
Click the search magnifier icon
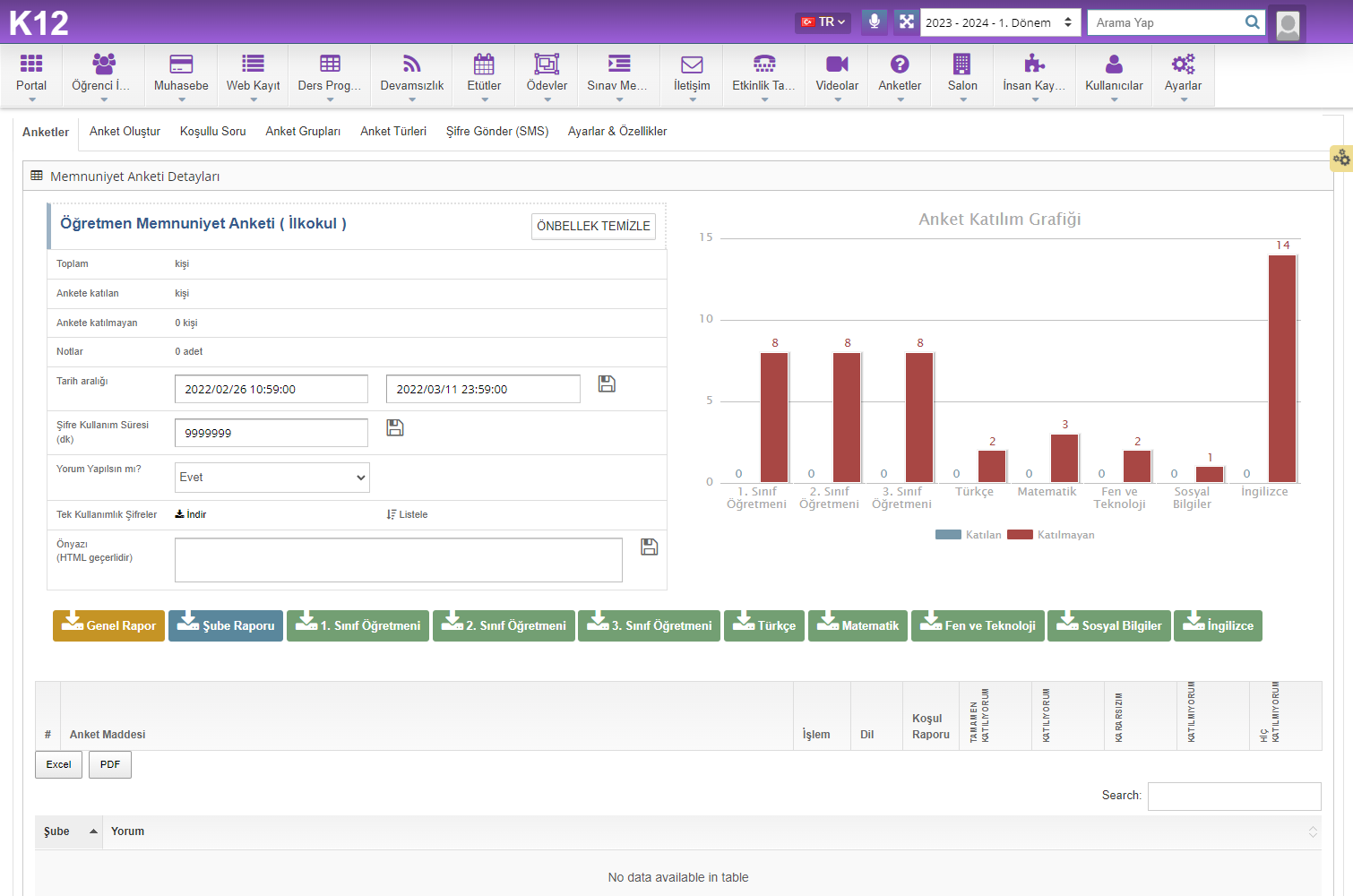[1253, 22]
